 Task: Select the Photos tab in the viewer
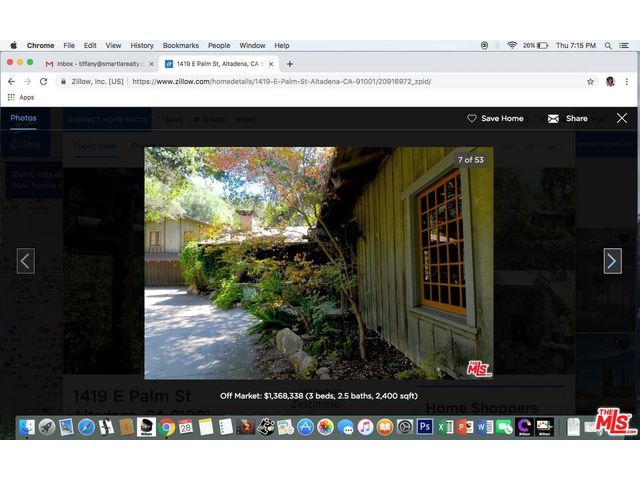coord(23,118)
